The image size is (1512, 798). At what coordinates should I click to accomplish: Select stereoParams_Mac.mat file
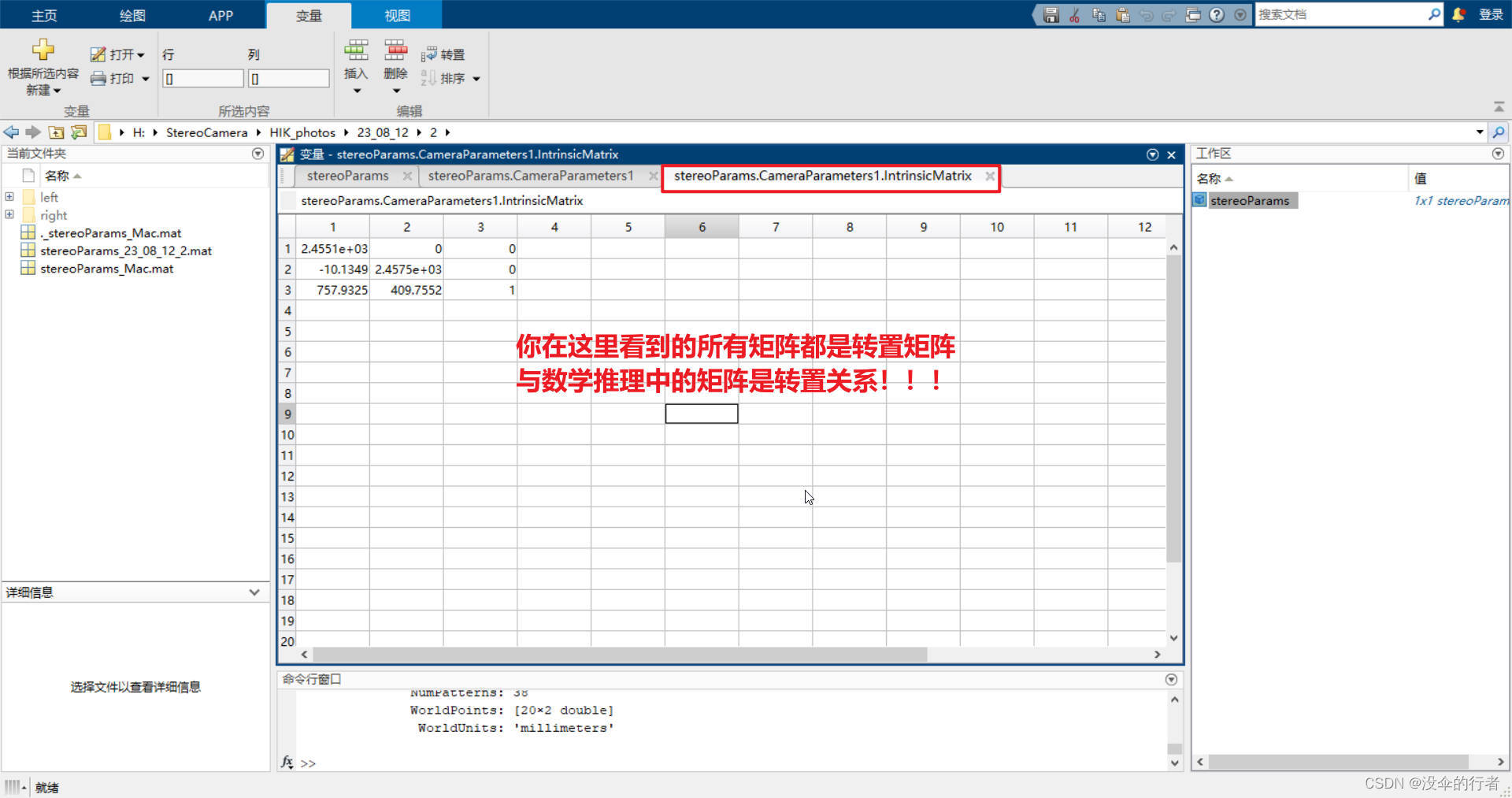click(x=107, y=269)
